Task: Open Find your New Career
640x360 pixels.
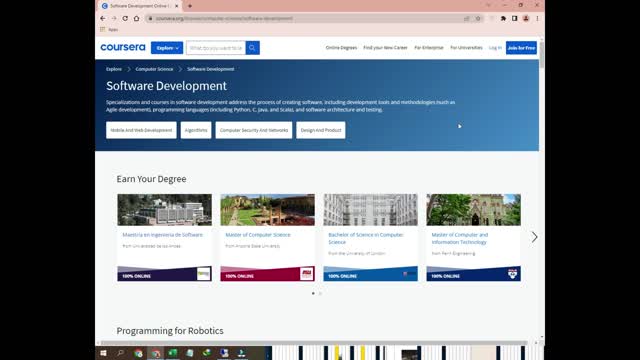Action: click(385, 48)
